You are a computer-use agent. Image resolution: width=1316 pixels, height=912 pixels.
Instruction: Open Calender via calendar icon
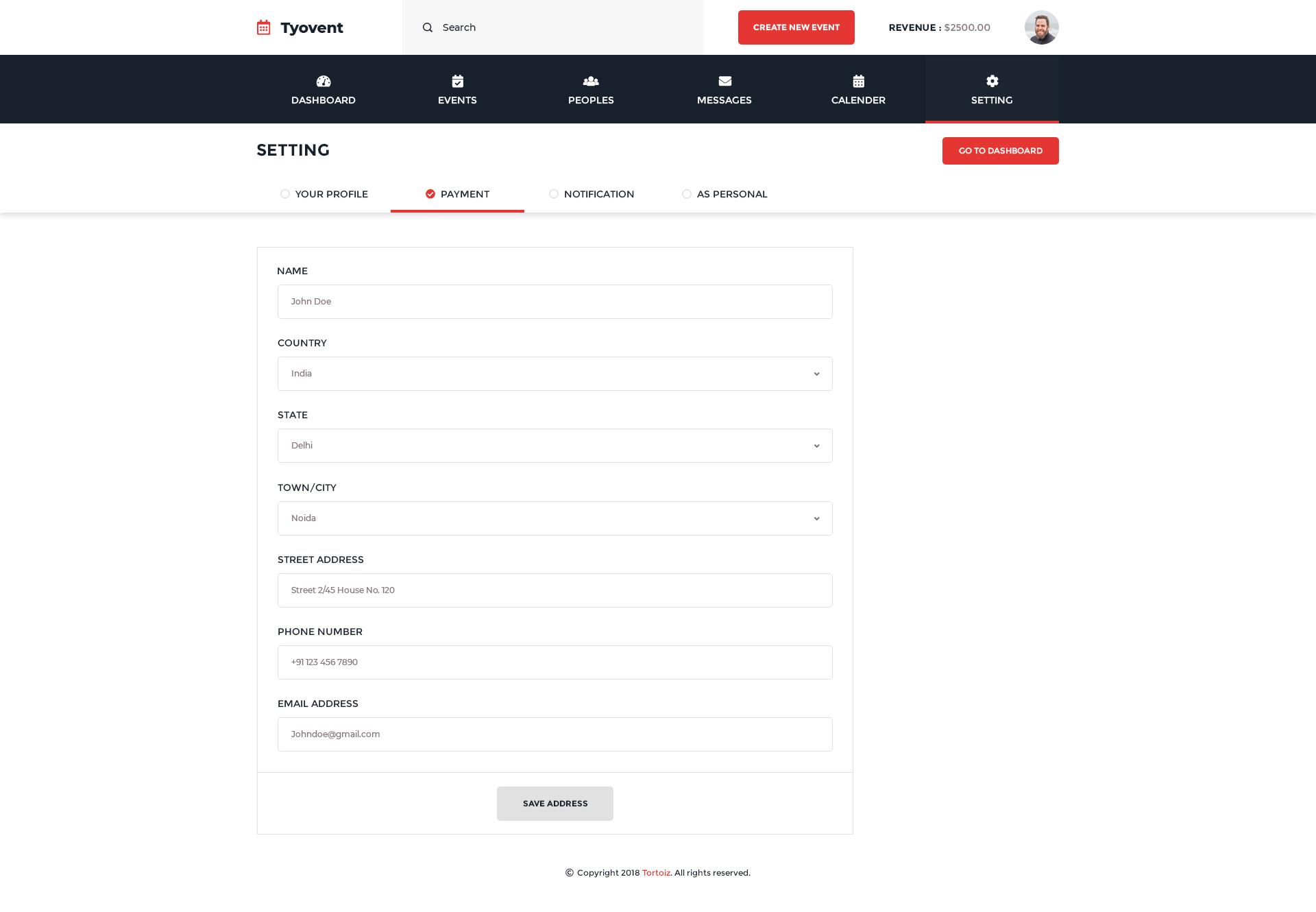click(858, 81)
